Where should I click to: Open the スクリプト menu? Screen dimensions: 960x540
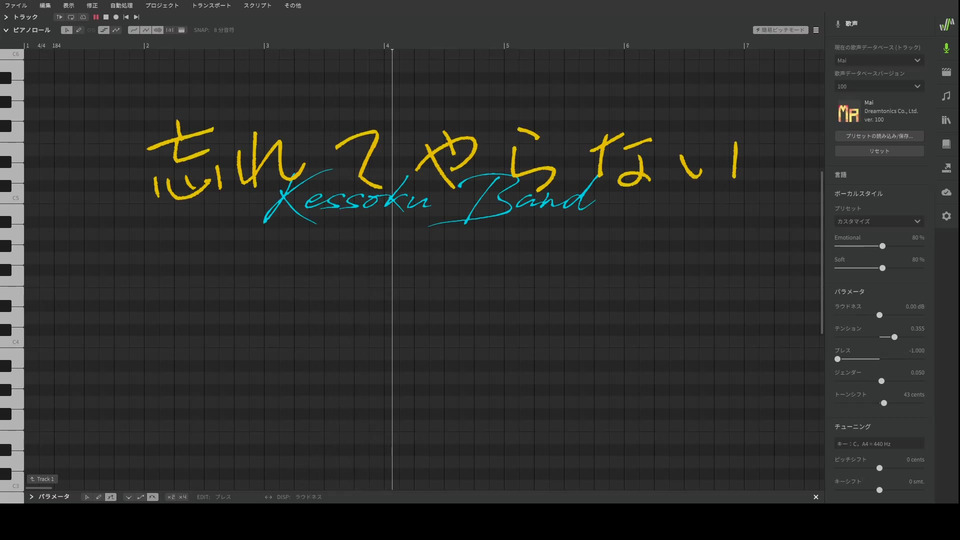point(258,6)
